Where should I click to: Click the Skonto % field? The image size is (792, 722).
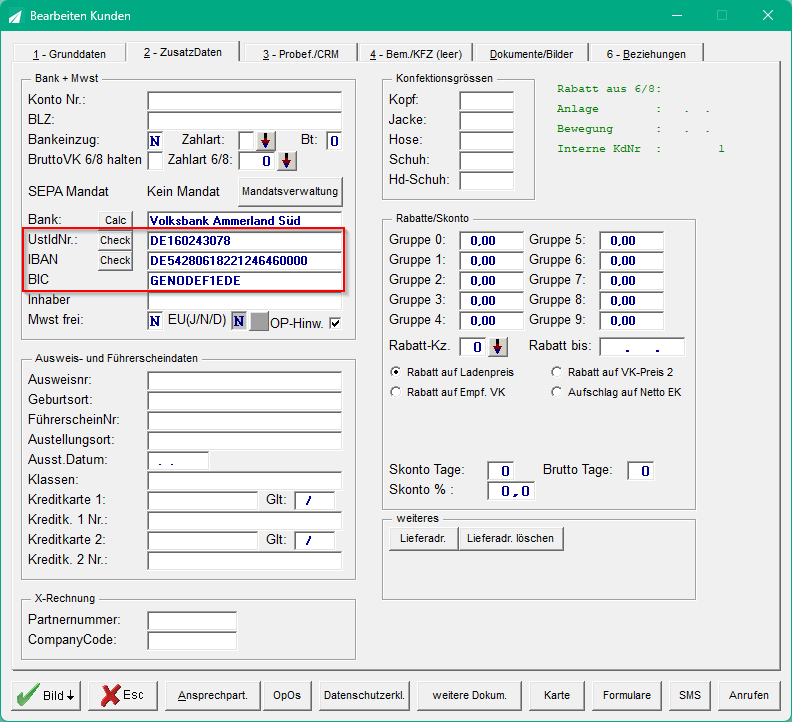coord(511,491)
